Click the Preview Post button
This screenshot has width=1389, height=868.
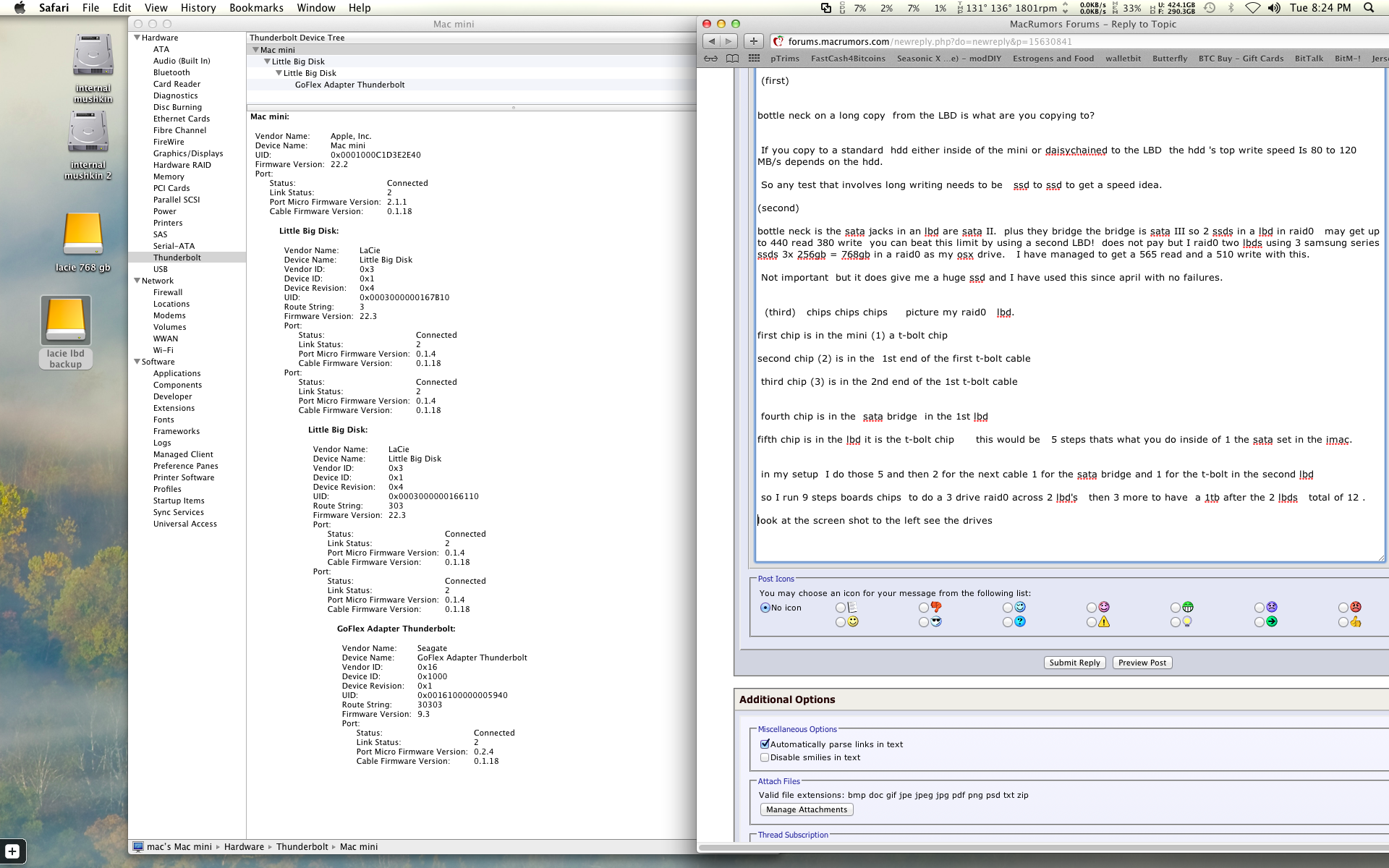tap(1142, 663)
